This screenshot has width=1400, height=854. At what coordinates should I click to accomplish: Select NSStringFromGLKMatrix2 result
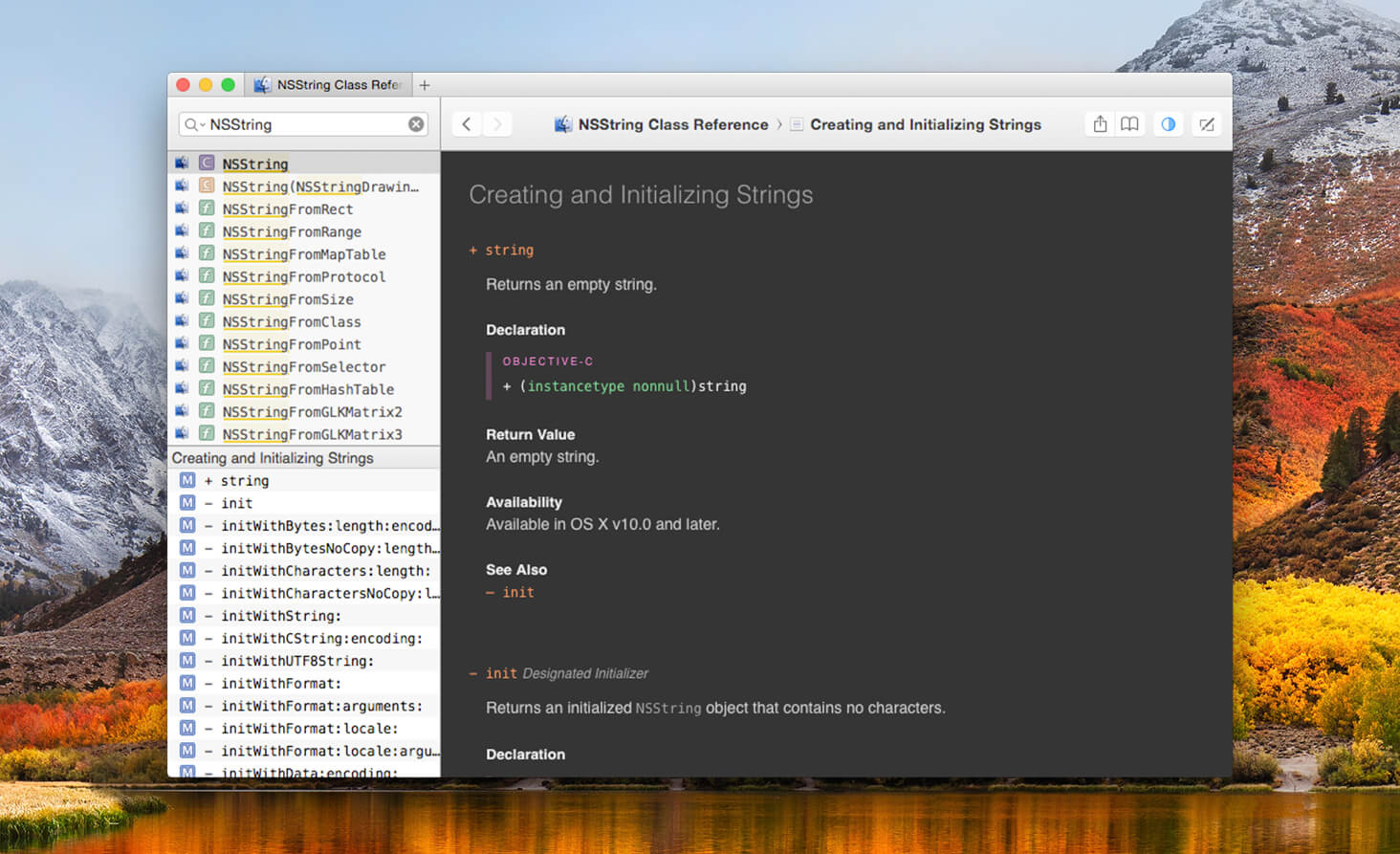[x=304, y=411]
